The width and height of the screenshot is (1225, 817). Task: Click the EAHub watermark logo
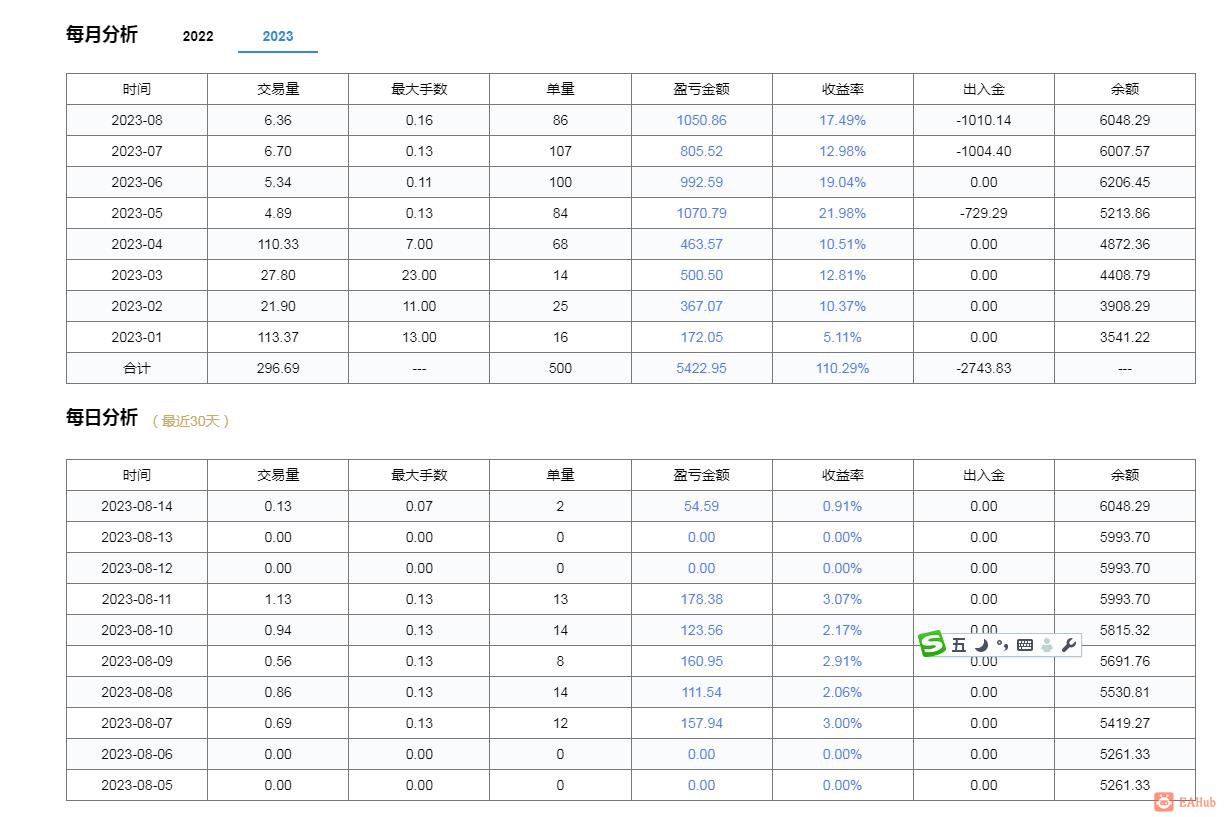[1185, 801]
